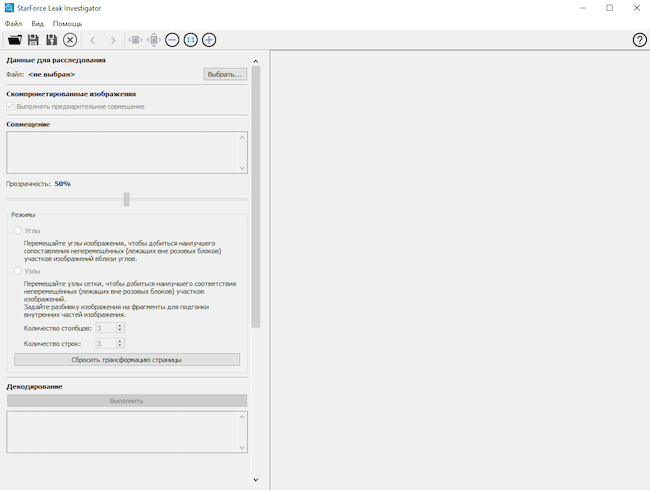Go to previous page with left arrow
The height and width of the screenshot is (490, 650).
[93, 40]
